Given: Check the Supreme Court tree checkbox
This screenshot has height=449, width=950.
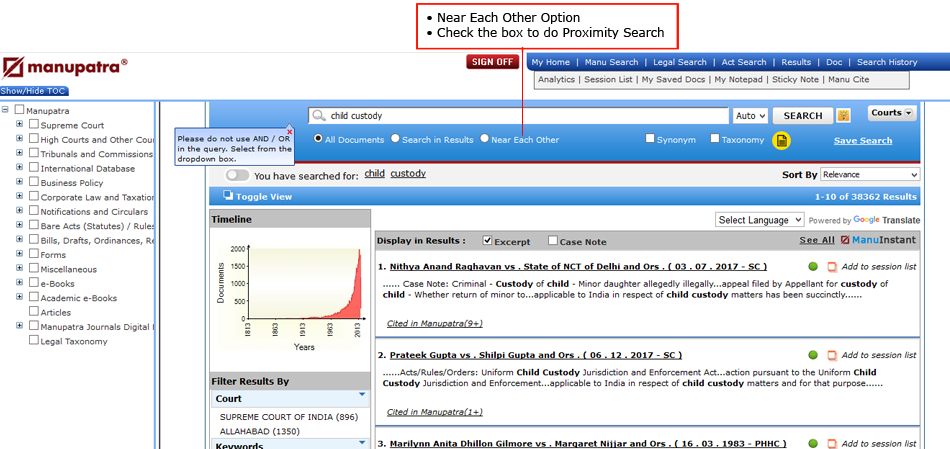Looking at the screenshot, I should click(34, 125).
